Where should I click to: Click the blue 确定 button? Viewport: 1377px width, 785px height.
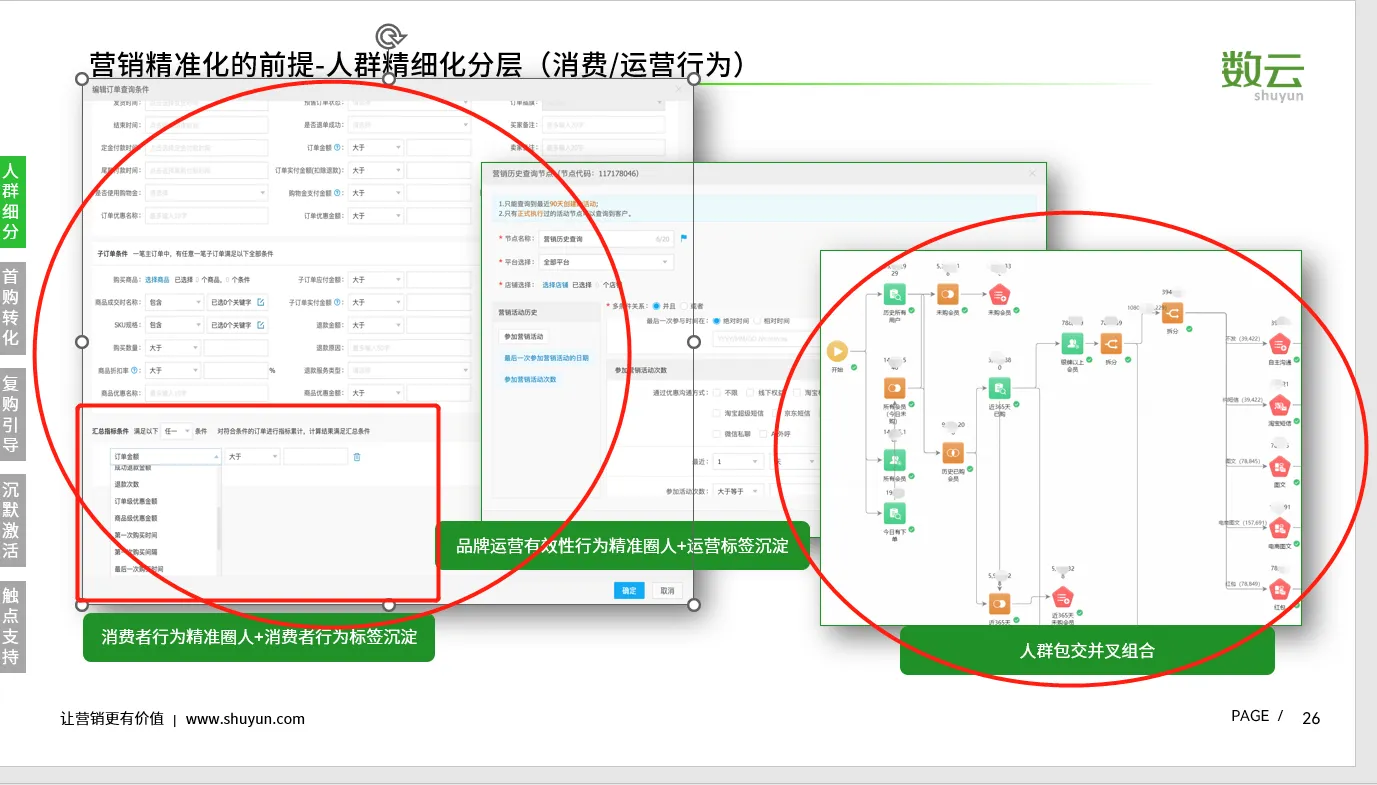coord(629,590)
